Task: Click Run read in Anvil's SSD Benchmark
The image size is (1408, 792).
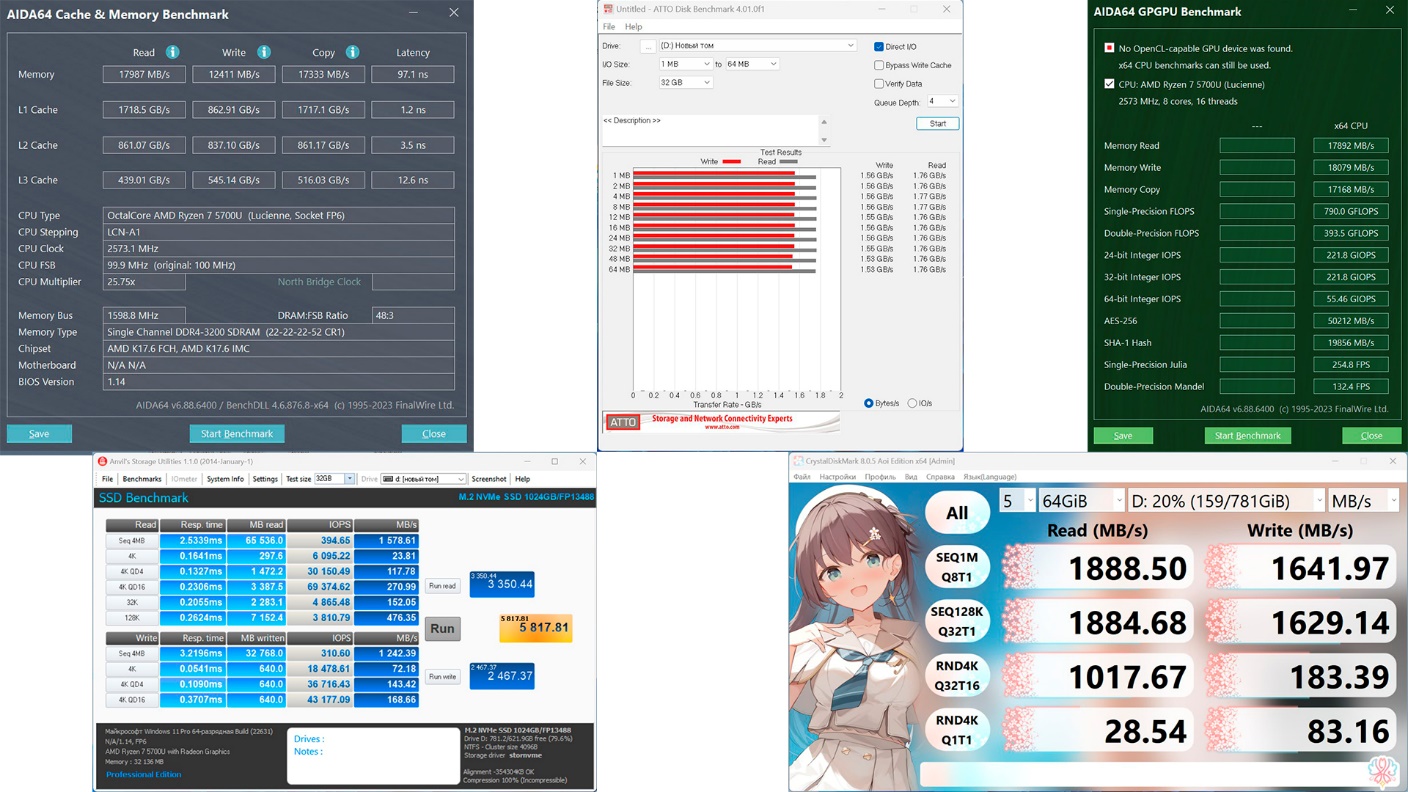Action: click(442, 586)
